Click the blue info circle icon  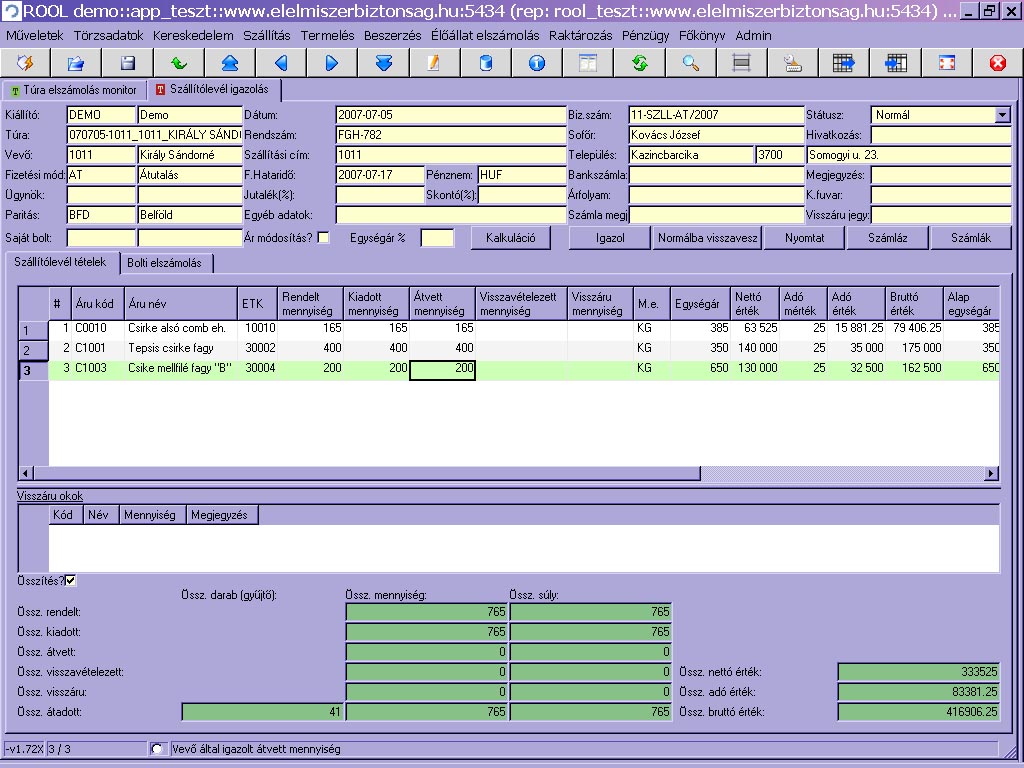click(x=537, y=63)
